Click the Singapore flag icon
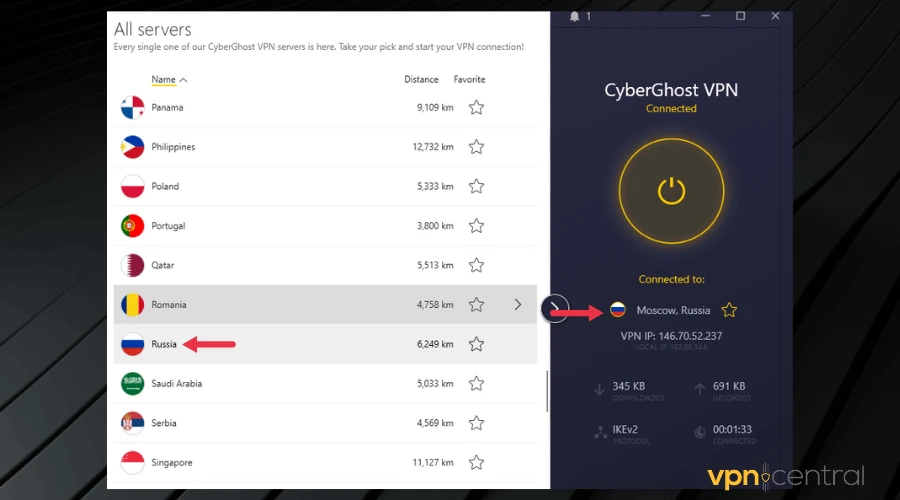 pyautogui.click(x=133, y=463)
